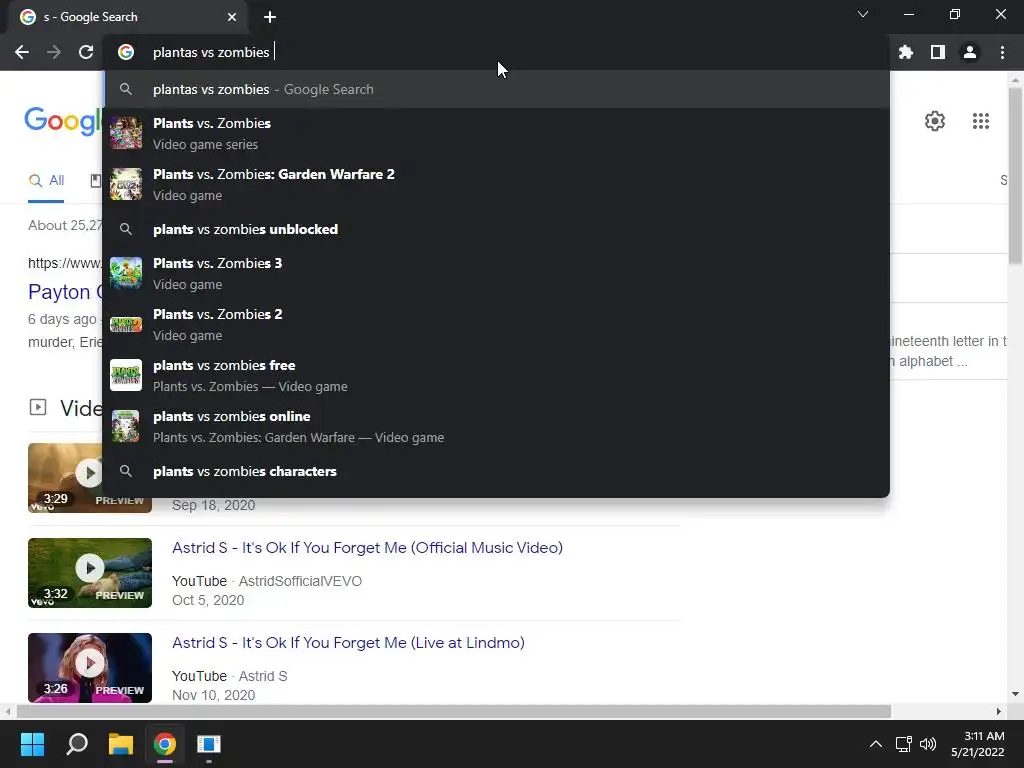Select 'Plants vs. Zombies: Garden Warfare 2' suggestion
Screen dimensions: 1024x768
pyautogui.click(x=496, y=184)
